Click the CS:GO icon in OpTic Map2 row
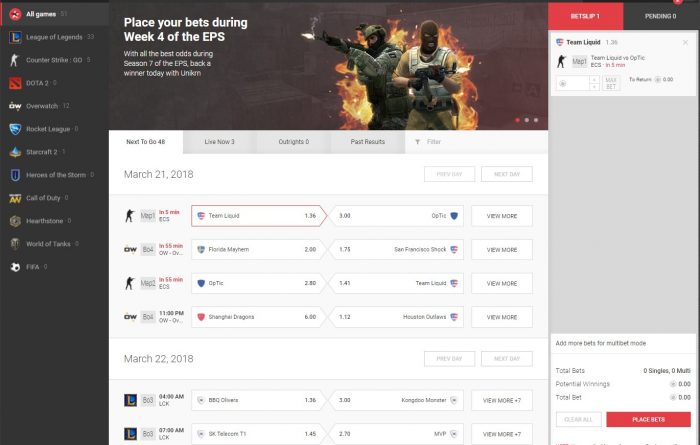The image size is (700, 445). click(129, 283)
